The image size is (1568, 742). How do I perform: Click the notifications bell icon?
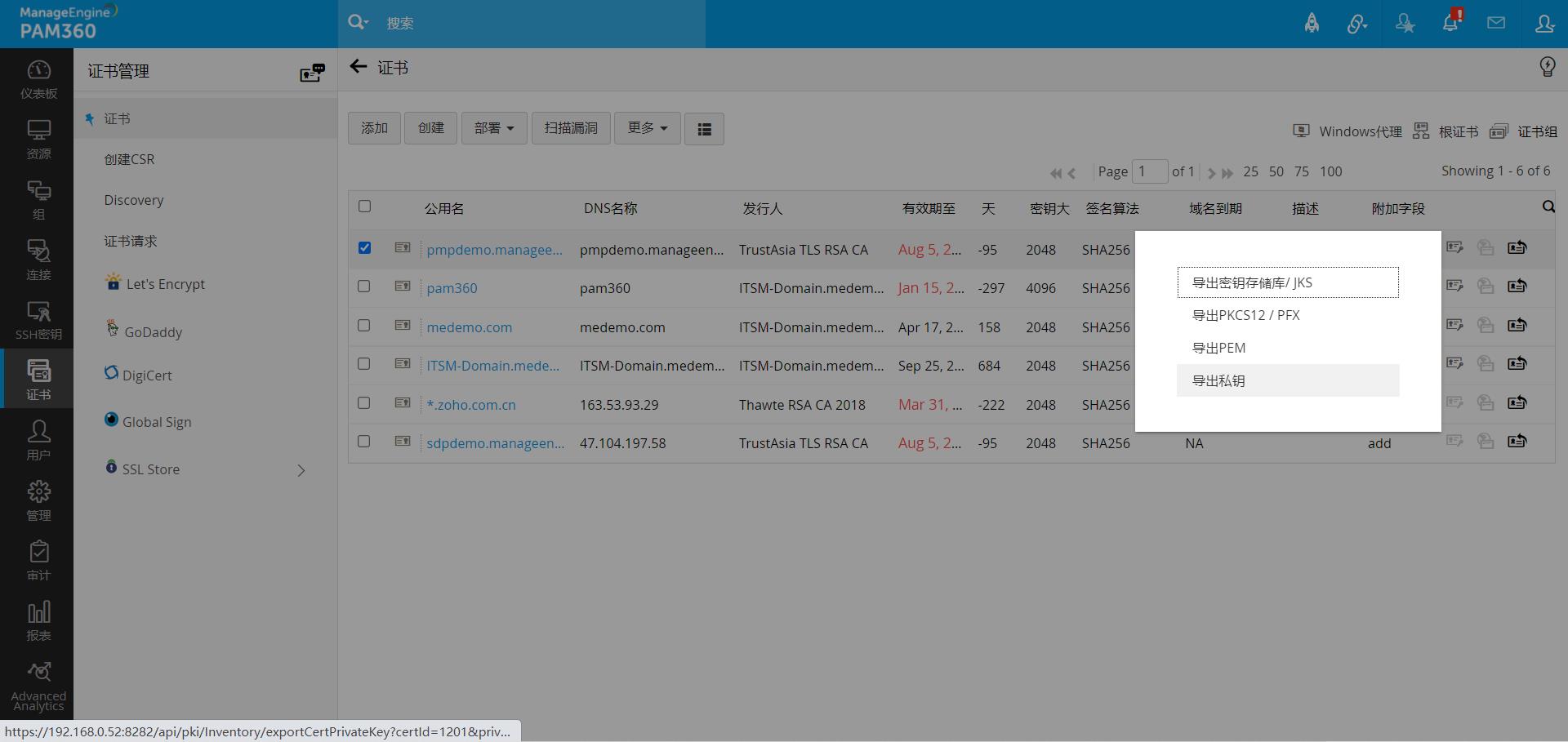click(x=1450, y=23)
